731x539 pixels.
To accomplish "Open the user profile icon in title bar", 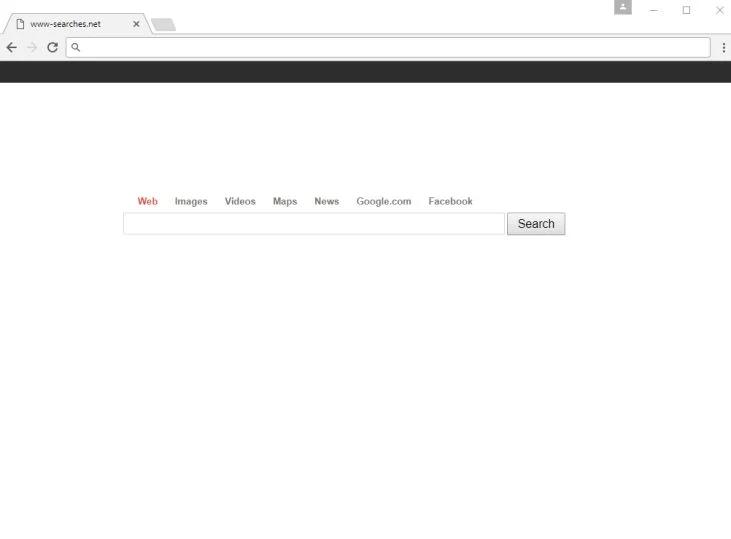I will click(623, 7).
